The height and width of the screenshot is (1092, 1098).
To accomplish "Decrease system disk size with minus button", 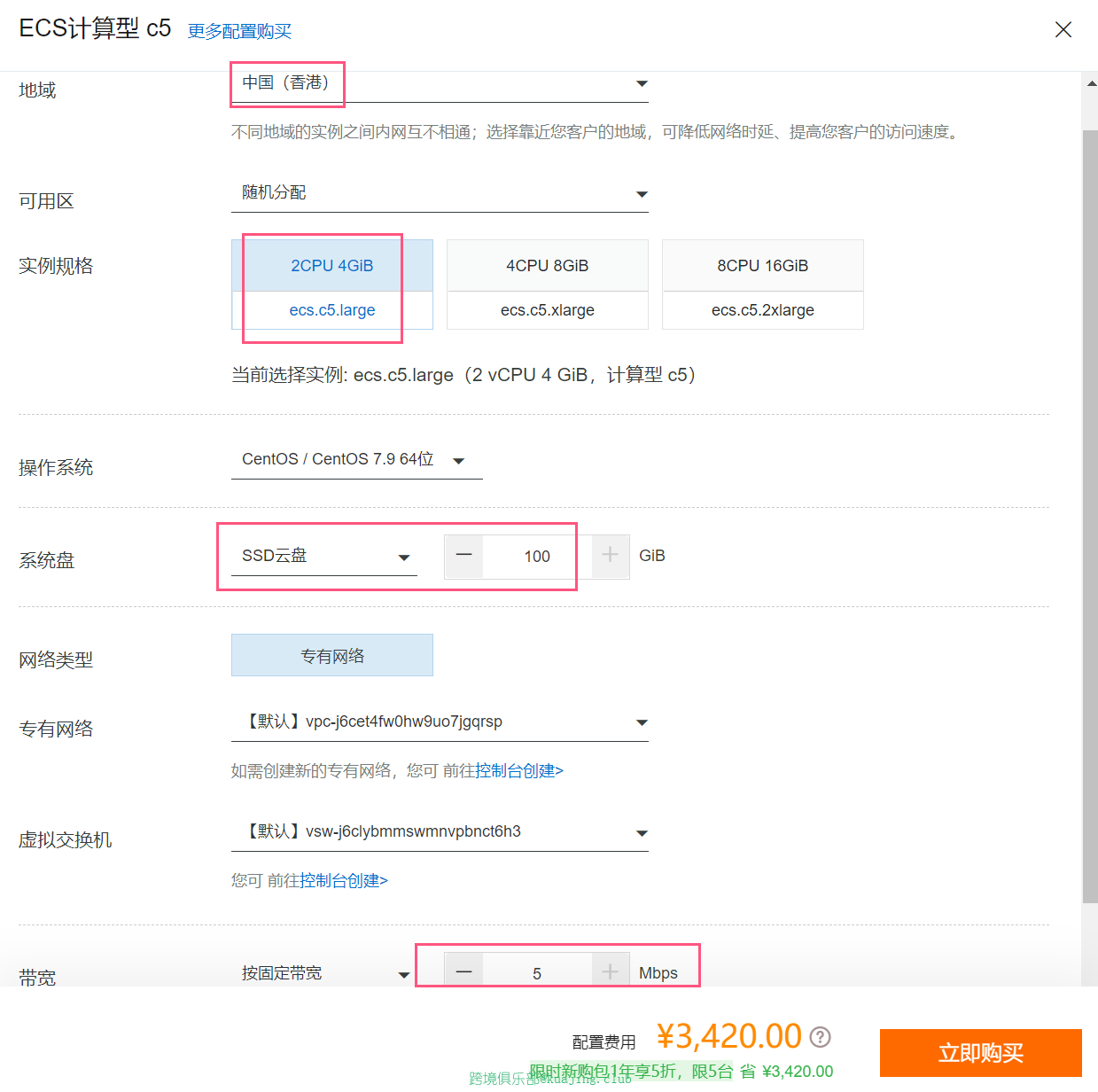I will (463, 557).
